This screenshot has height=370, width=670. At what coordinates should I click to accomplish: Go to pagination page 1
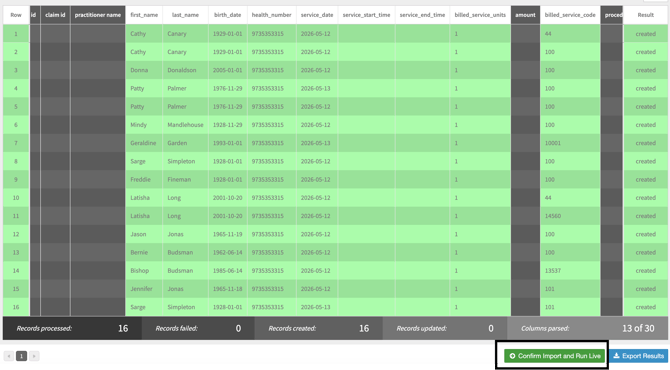click(21, 356)
